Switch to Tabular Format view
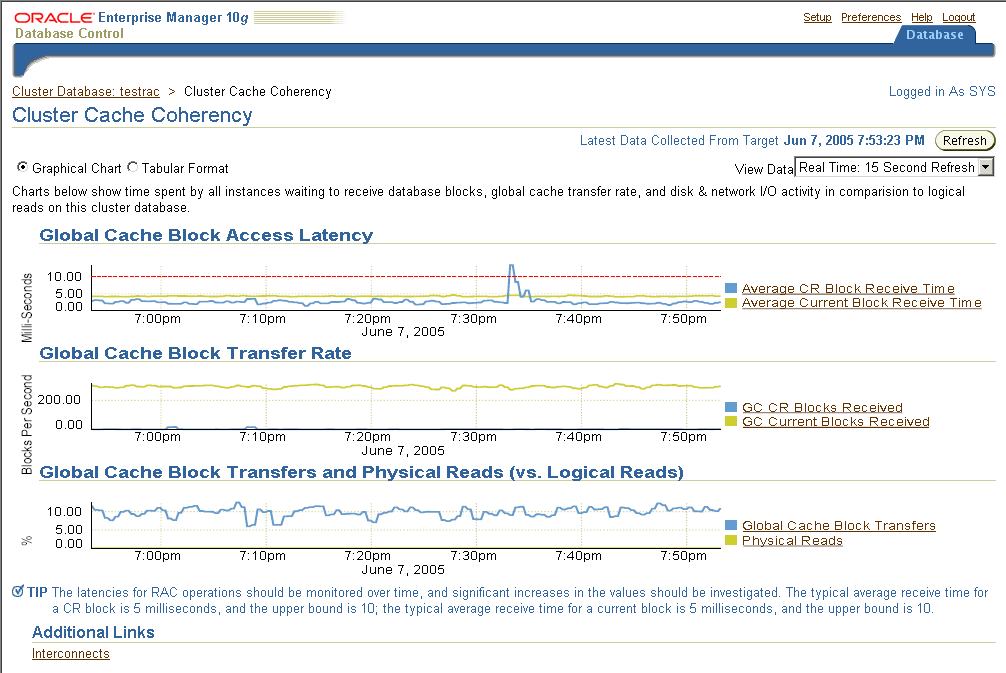The height and width of the screenshot is (673, 1006). [x=132, y=167]
